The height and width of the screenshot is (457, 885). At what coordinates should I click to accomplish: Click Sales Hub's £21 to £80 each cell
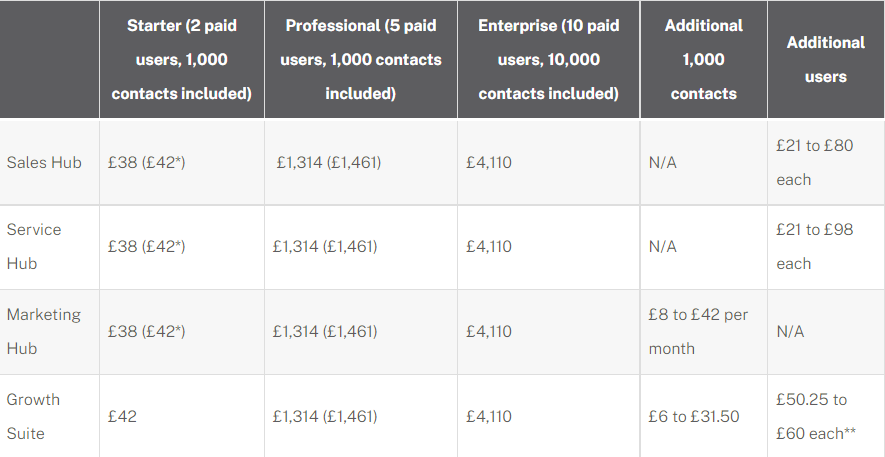(x=814, y=162)
